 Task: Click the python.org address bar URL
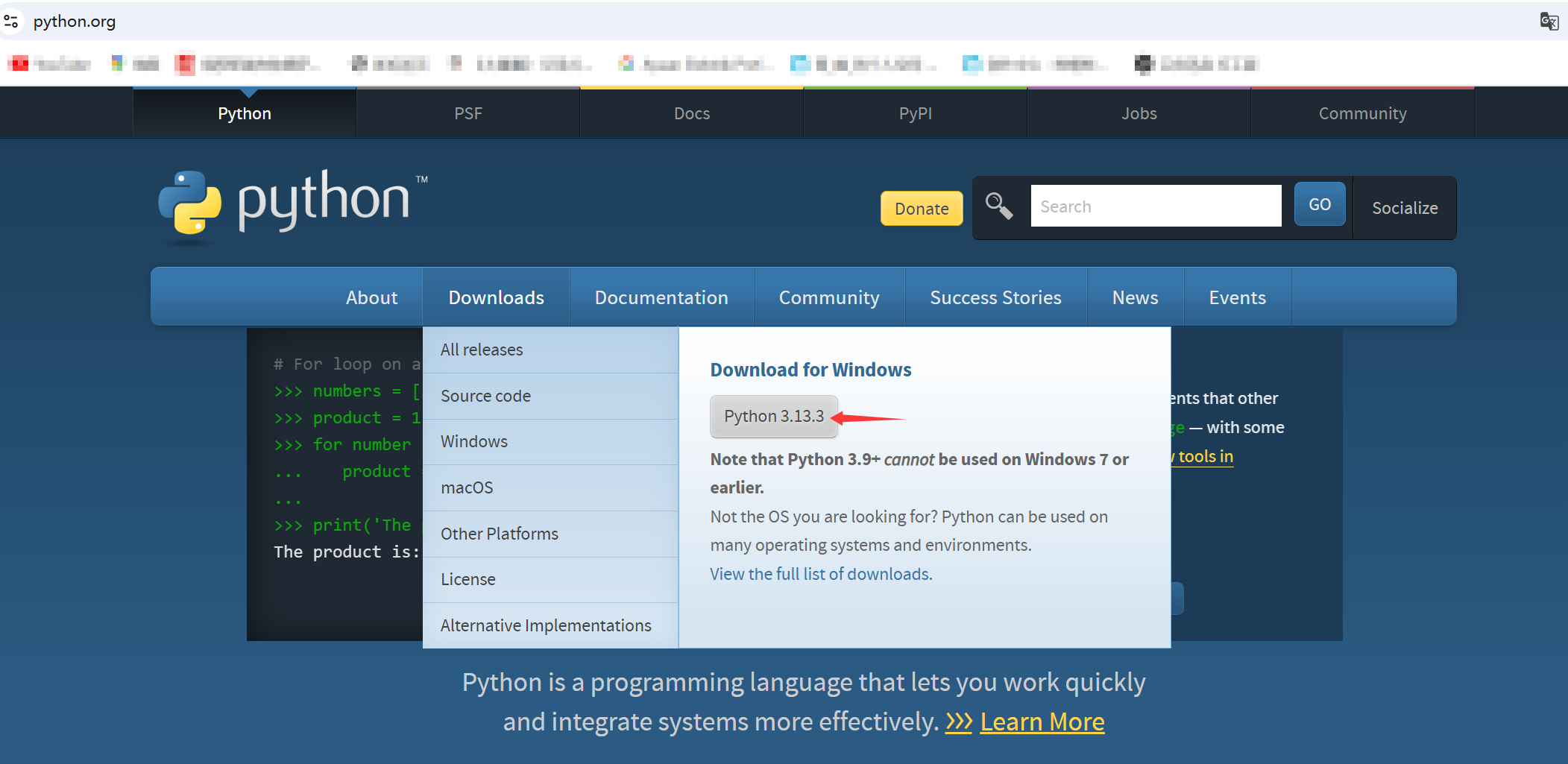(x=75, y=21)
